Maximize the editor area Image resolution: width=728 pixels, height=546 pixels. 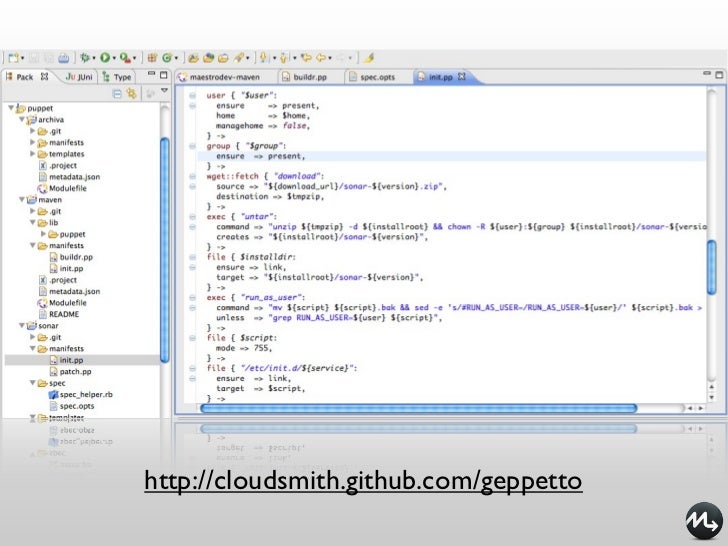[719, 74]
